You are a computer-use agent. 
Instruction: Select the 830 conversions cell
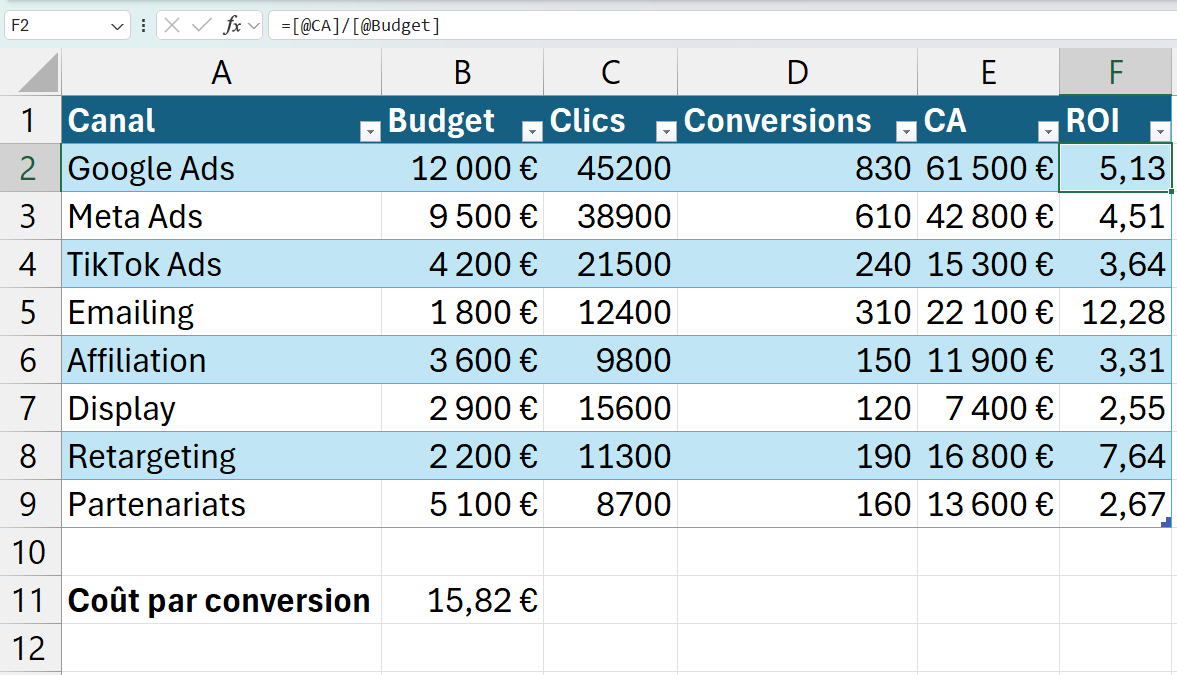[x=797, y=168]
